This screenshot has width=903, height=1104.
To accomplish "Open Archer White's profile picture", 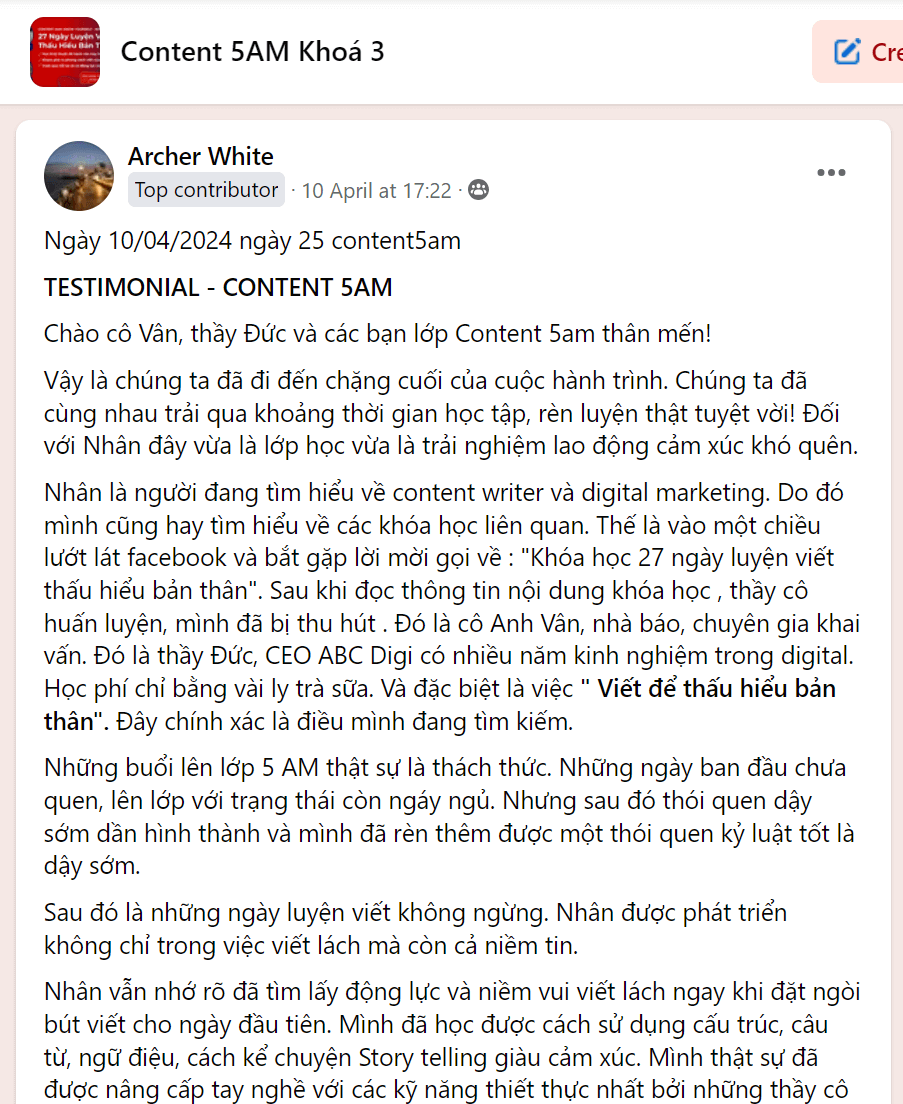I will [x=79, y=175].
